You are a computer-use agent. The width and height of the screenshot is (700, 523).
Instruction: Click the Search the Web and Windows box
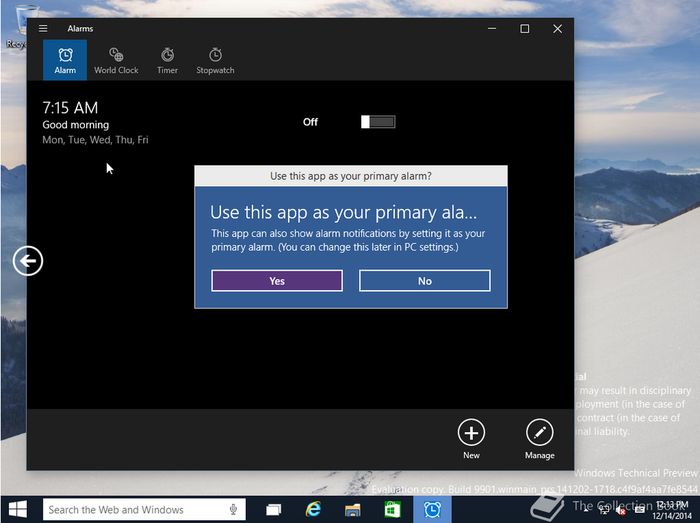coord(130,510)
